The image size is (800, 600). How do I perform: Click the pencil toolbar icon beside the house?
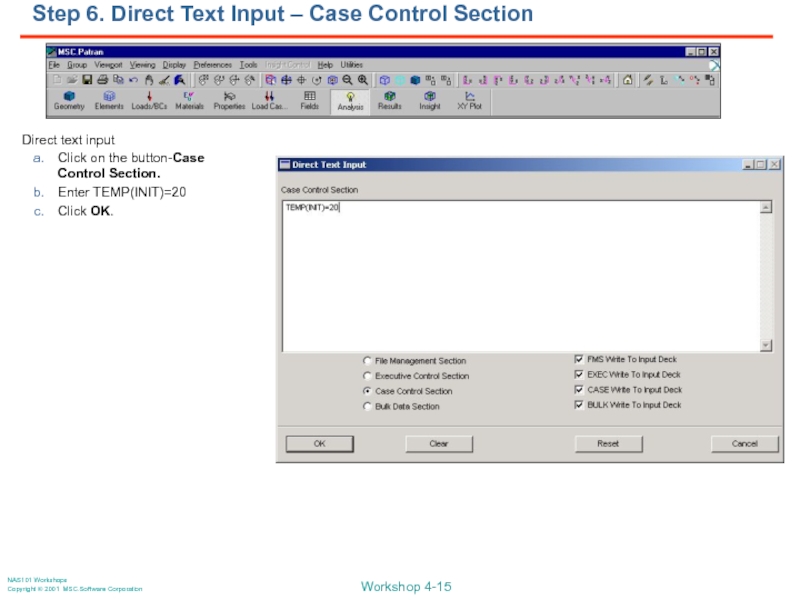tap(648, 80)
